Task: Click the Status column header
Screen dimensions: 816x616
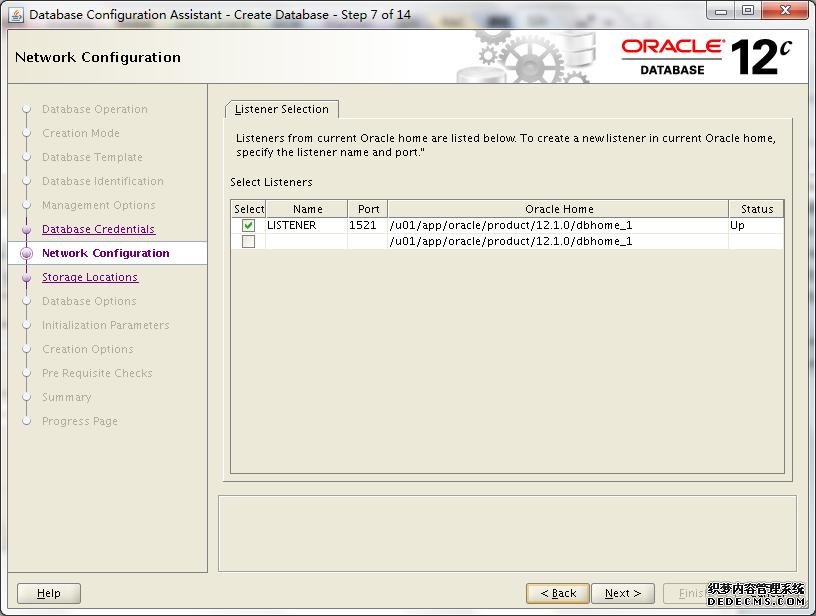Action: point(756,209)
